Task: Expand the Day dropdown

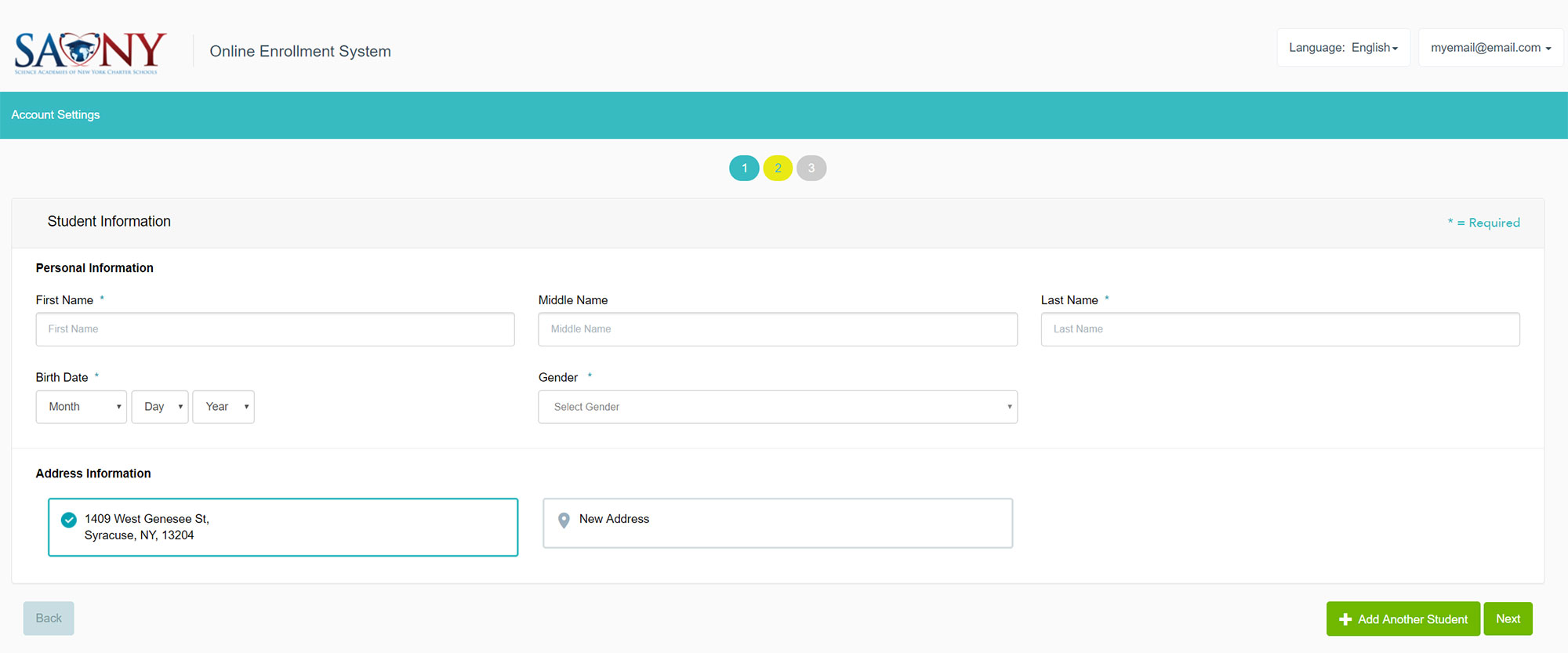Action: pyautogui.click(x=160, y=407)
